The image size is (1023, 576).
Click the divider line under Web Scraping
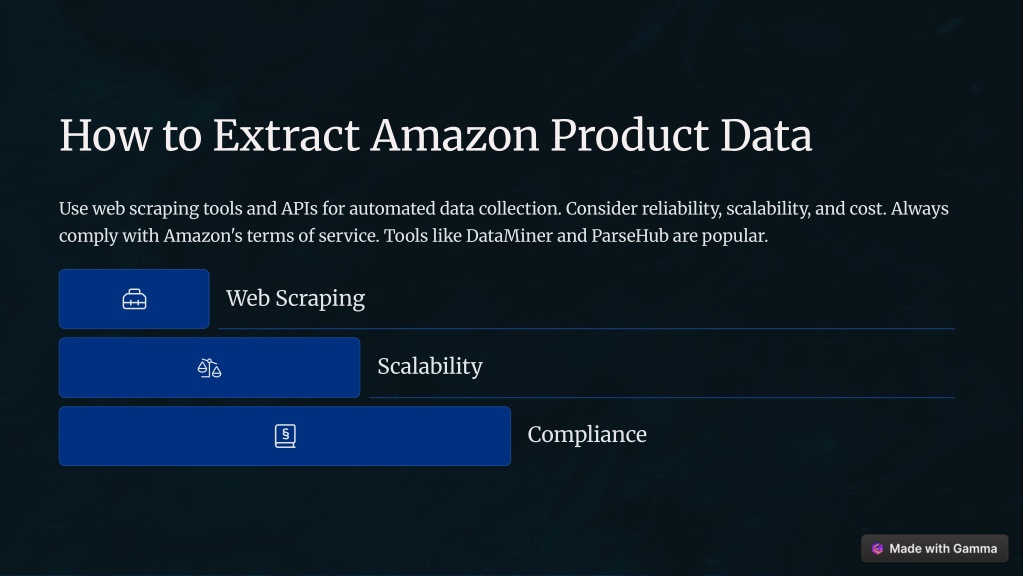coord(587,329)
